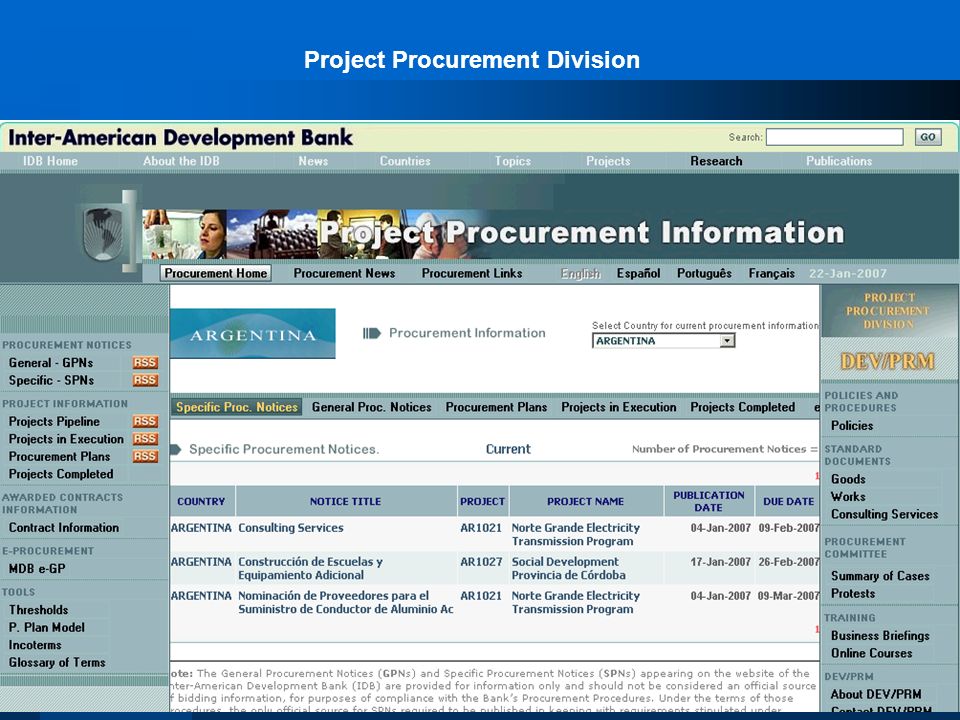The width and height of the screenshot is (960, 720).
Task: Go to Procurement Home
Action: click(x=216, y=273)
